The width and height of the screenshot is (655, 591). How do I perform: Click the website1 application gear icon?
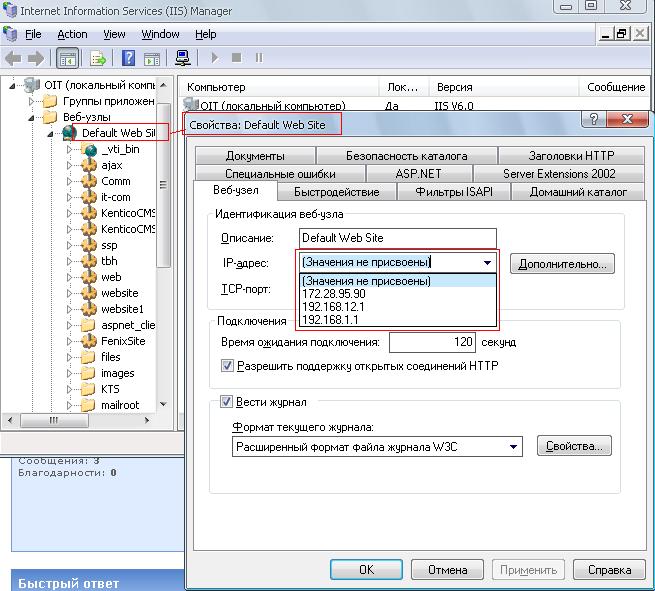click(x=89, y=309)
